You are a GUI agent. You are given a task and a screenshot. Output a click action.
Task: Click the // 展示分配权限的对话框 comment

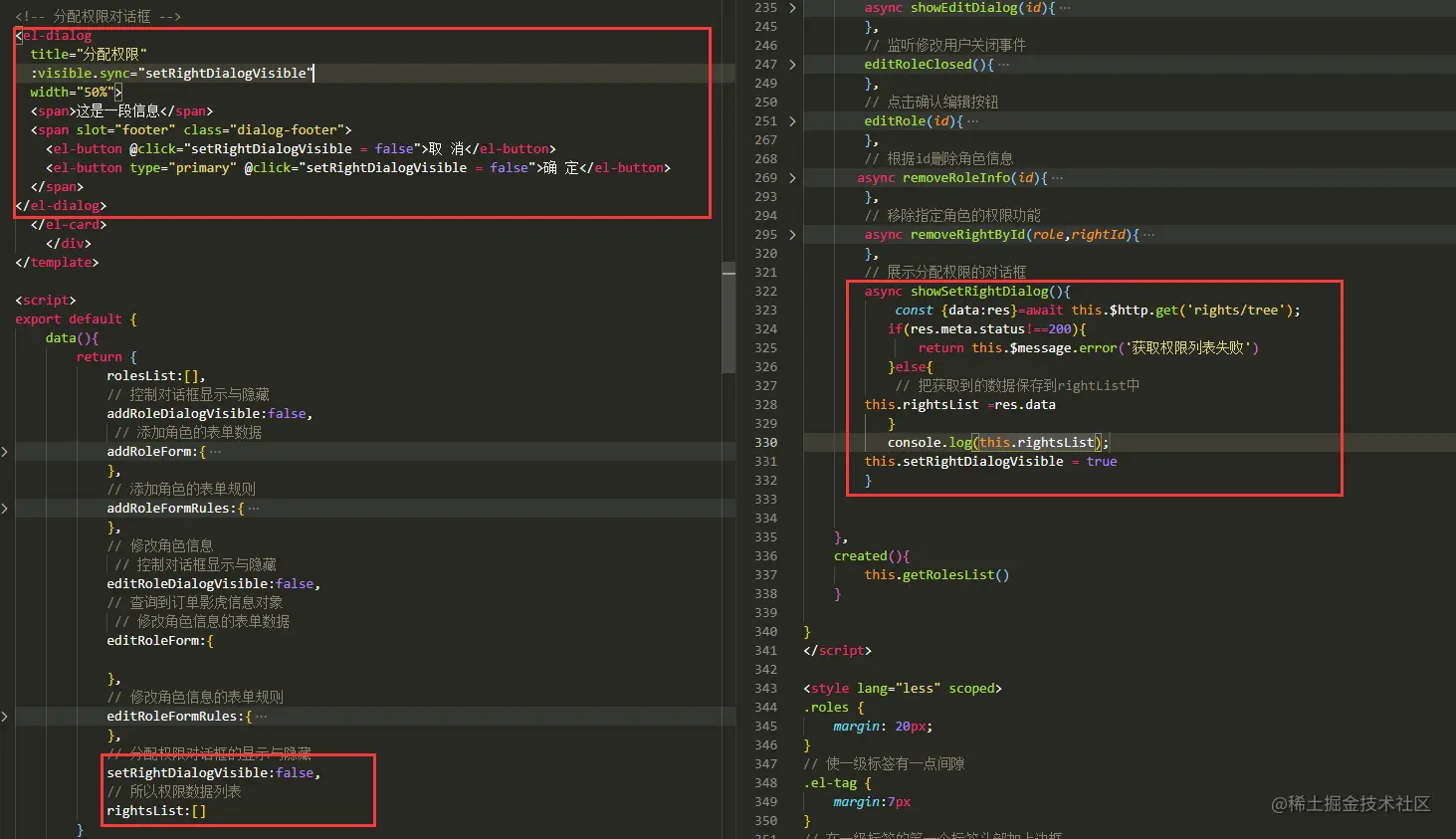[x=945, y=272]
